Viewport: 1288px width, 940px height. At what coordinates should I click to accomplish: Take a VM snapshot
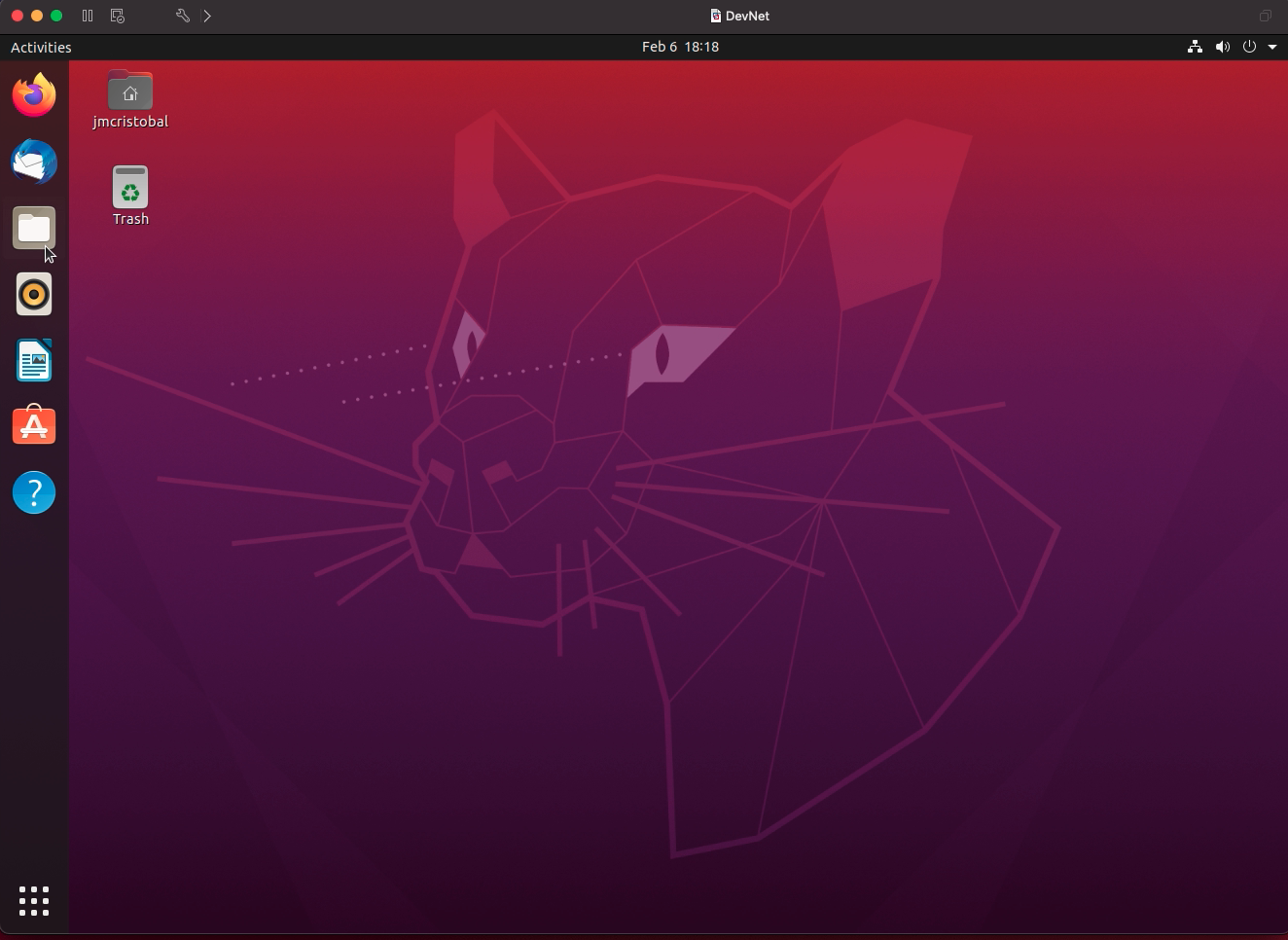tap(117, 16)
